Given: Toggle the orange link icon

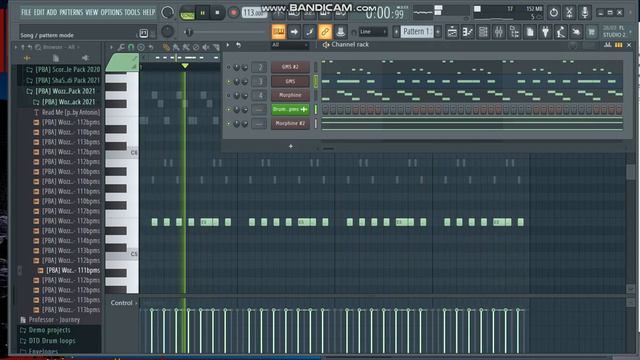Looking at the screenshot, I should pos(325,32).
